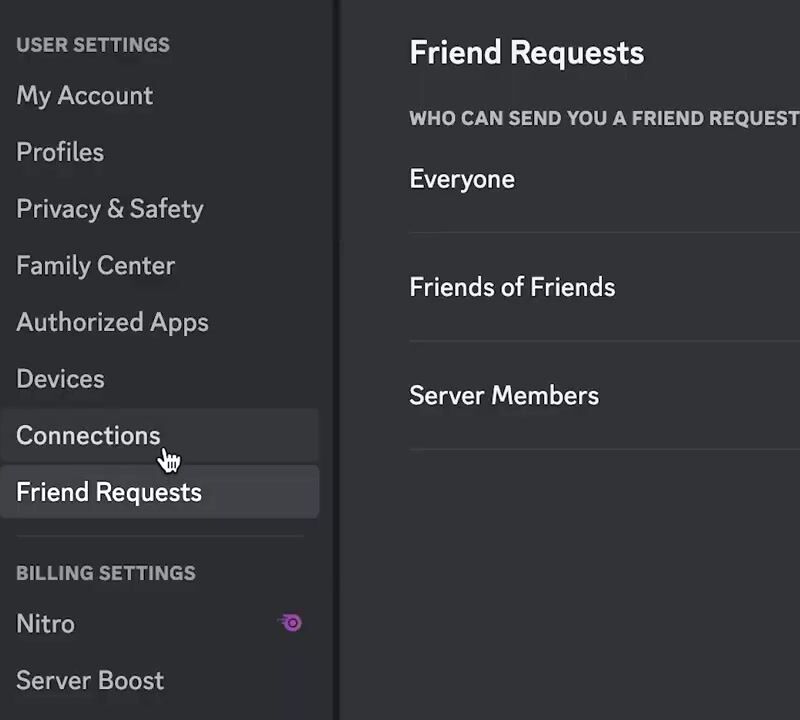Click sidebar divider above Billing Settings
The image size is (800, 720).
click(x=160, y=537)
